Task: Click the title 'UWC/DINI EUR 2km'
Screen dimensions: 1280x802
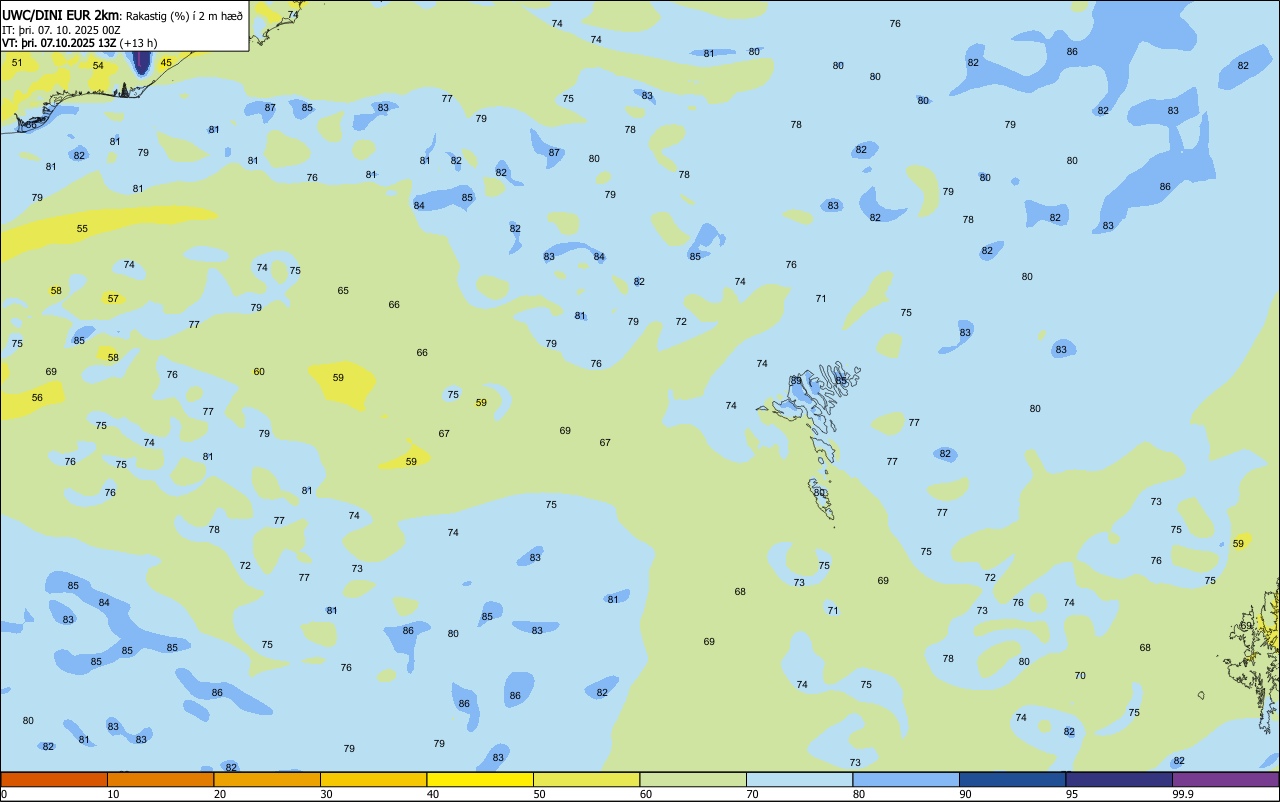Action: [61, 14]
